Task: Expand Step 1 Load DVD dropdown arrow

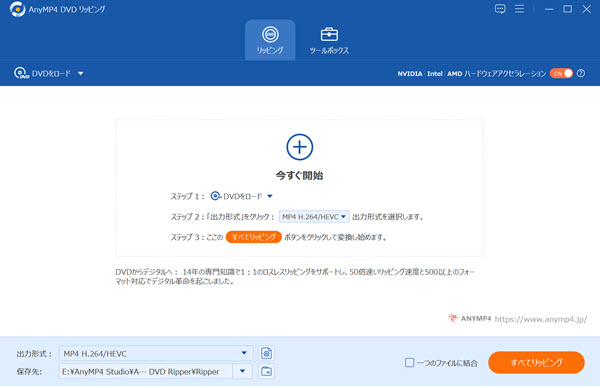Action: pos(270,196)
